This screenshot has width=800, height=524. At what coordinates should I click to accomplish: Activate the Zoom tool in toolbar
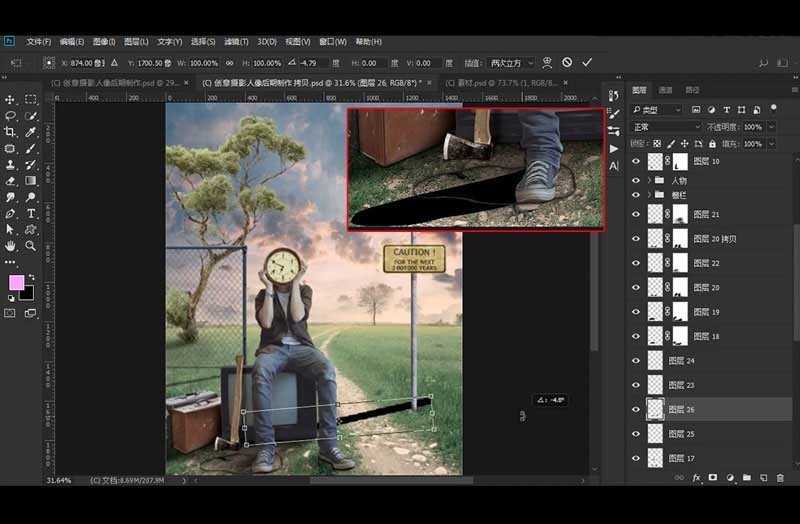31,245
